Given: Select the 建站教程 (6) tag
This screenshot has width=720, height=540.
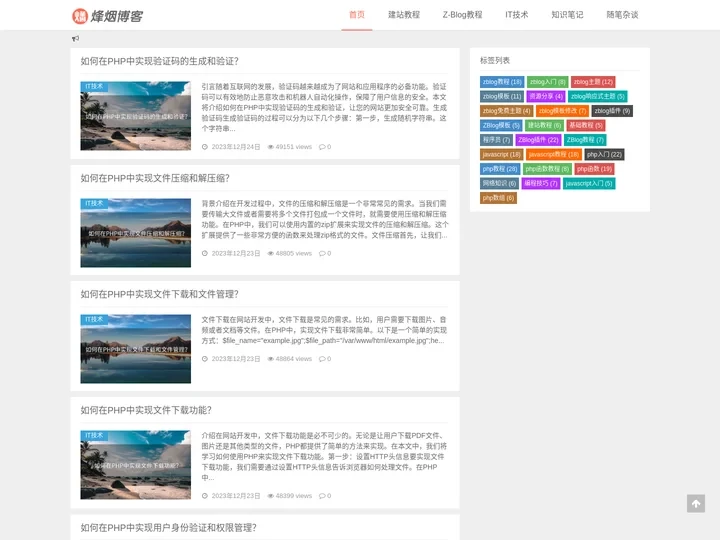Looking at the screenshot, I should 544,125.
